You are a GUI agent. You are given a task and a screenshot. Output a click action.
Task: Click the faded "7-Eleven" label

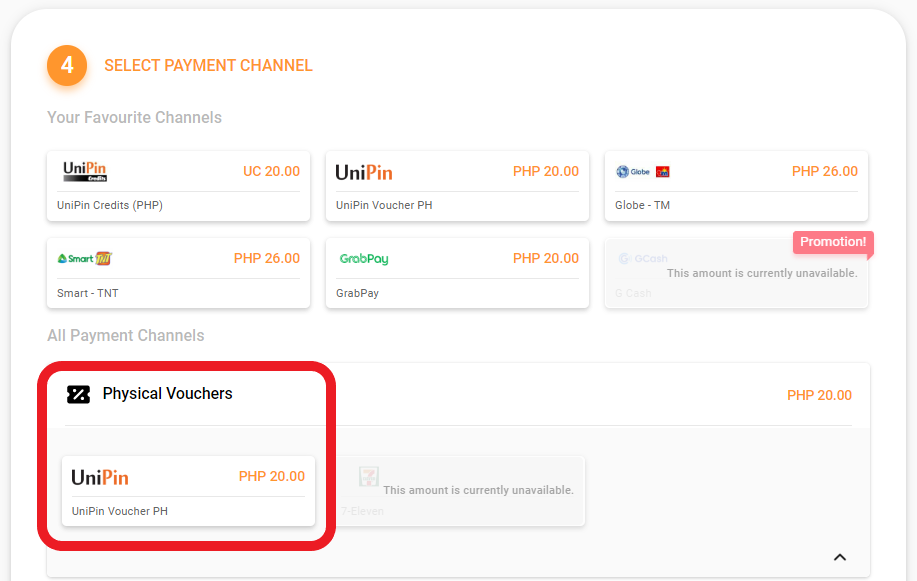click(363, 511)
